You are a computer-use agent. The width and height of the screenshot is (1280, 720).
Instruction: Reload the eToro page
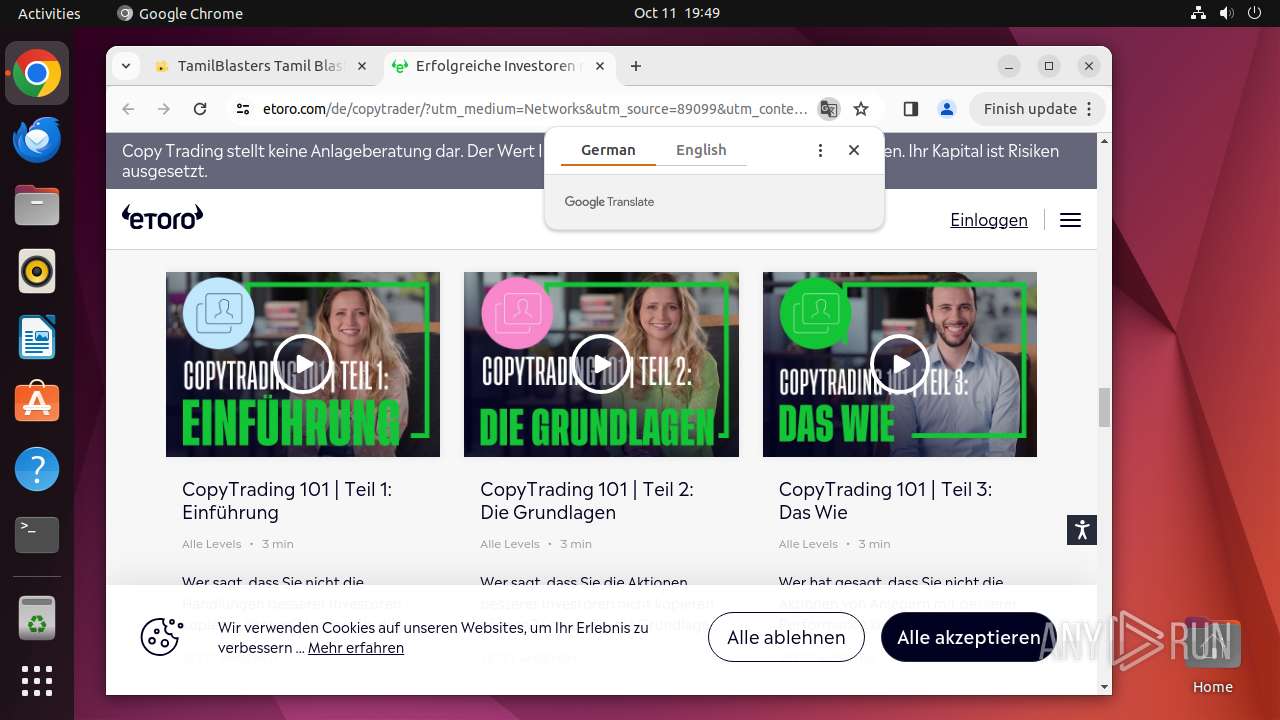tap(200, 109)
